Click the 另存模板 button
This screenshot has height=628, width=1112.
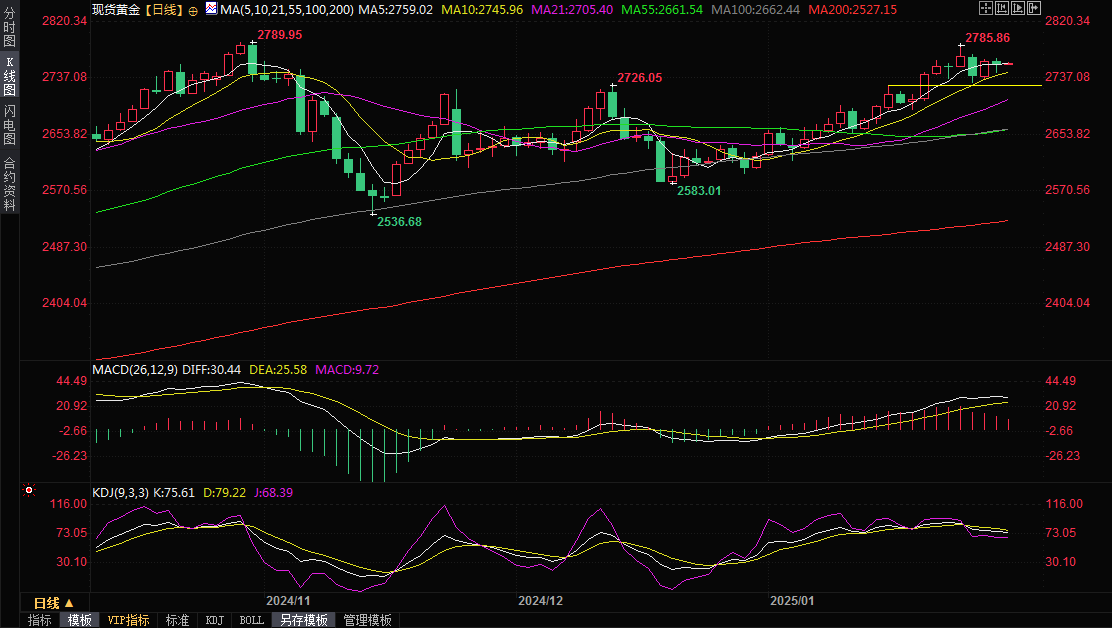point(304,620)
